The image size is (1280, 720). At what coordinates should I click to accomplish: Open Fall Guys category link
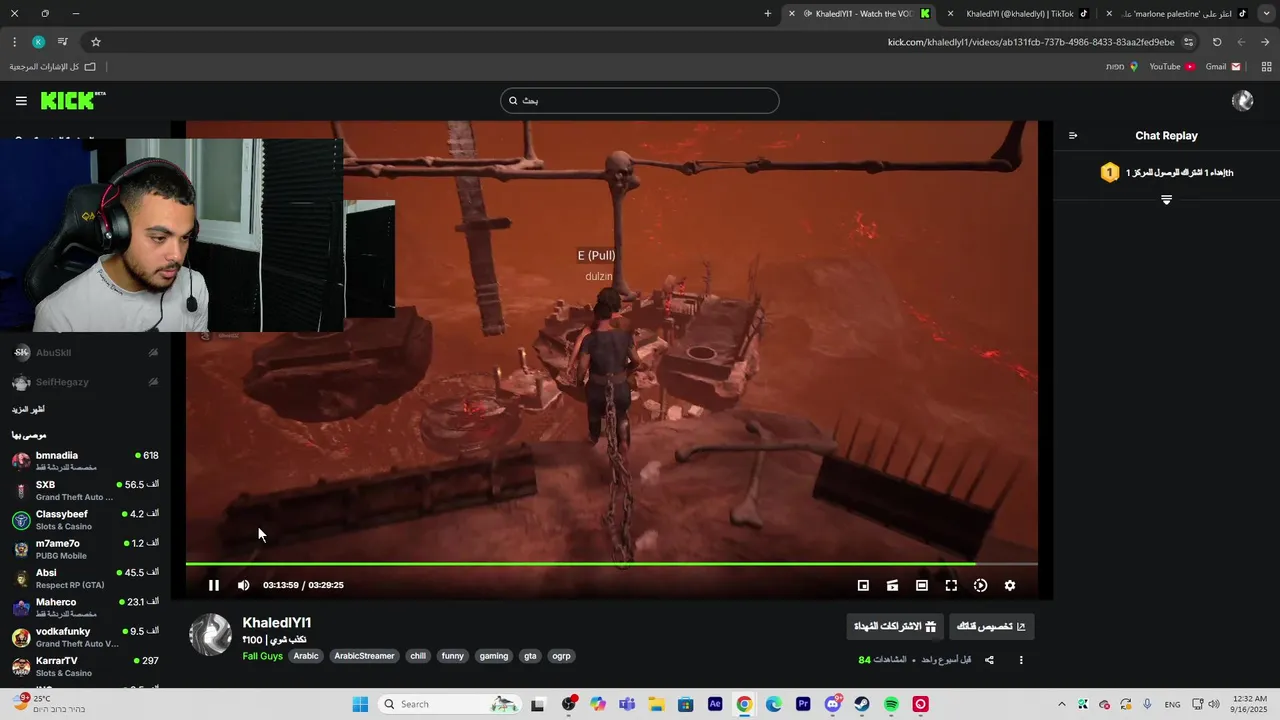[262, 656]
